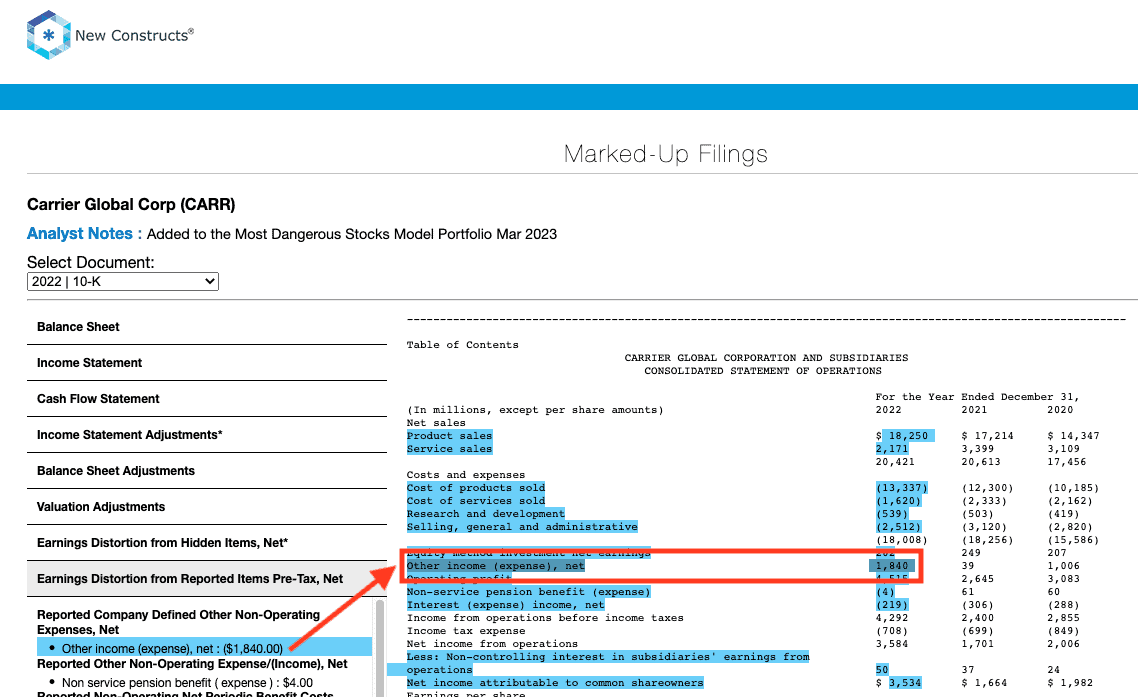Click the highlighted Product sales line
1138x697 pixels.
pyautogui.click(x=449, y=436)
